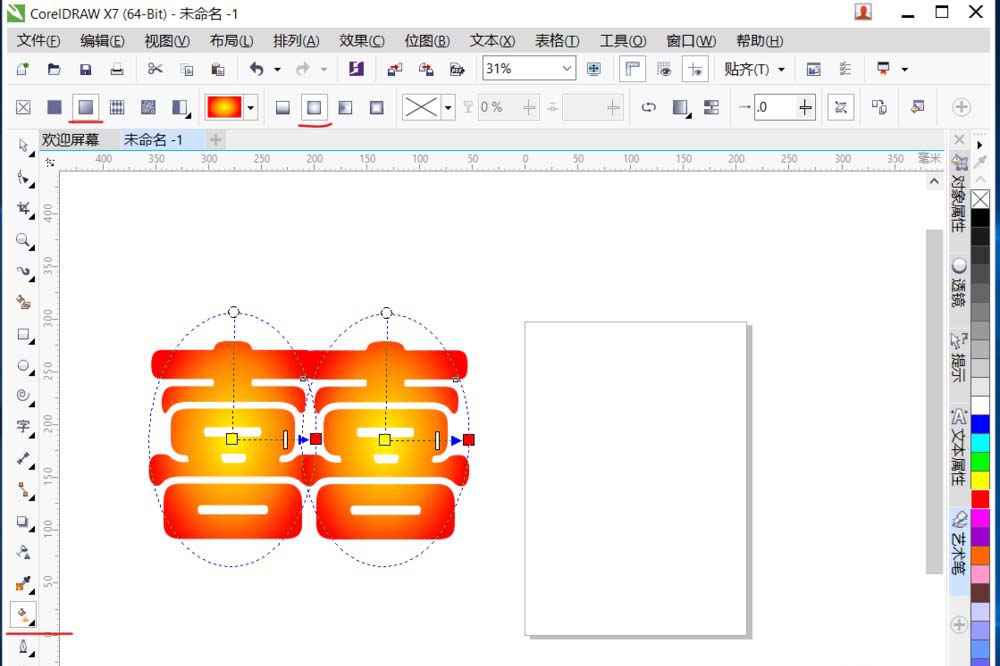Open the 位图(B) menu
Viewport: 1000px width, 666px height.
[427, 41]
